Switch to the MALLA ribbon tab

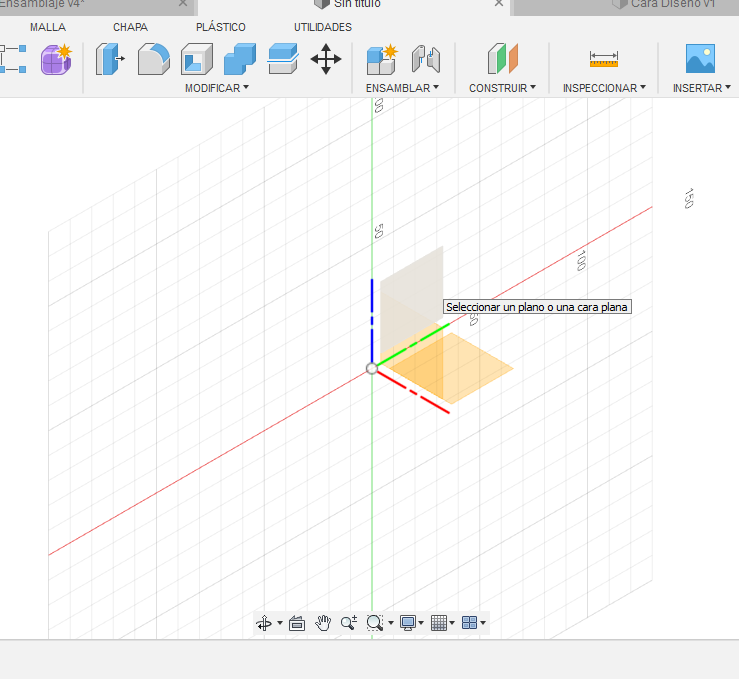coord(48,27)
